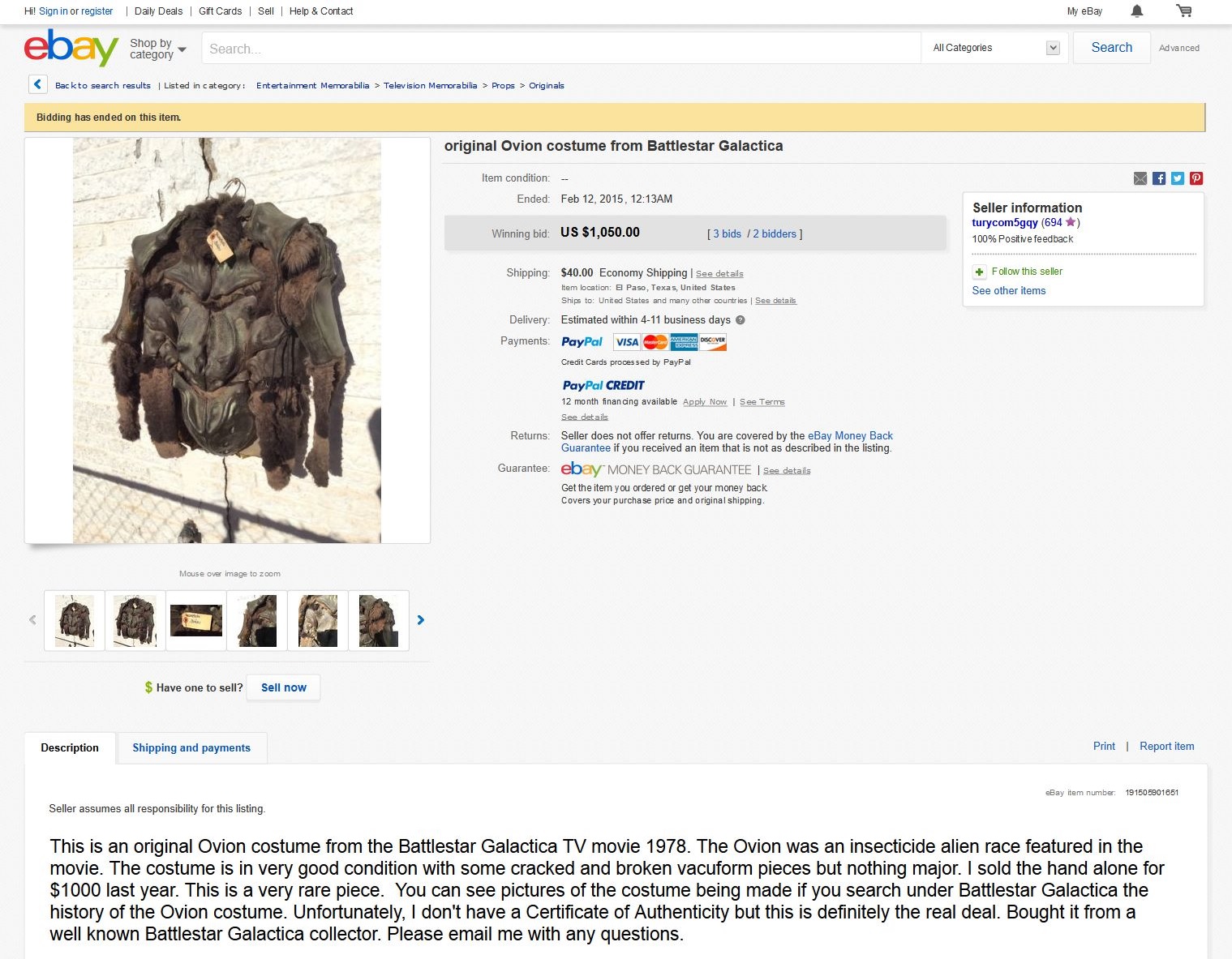Open the 3 bids history link
This screenshot has height=959, width=1232.
click(727, 233)
